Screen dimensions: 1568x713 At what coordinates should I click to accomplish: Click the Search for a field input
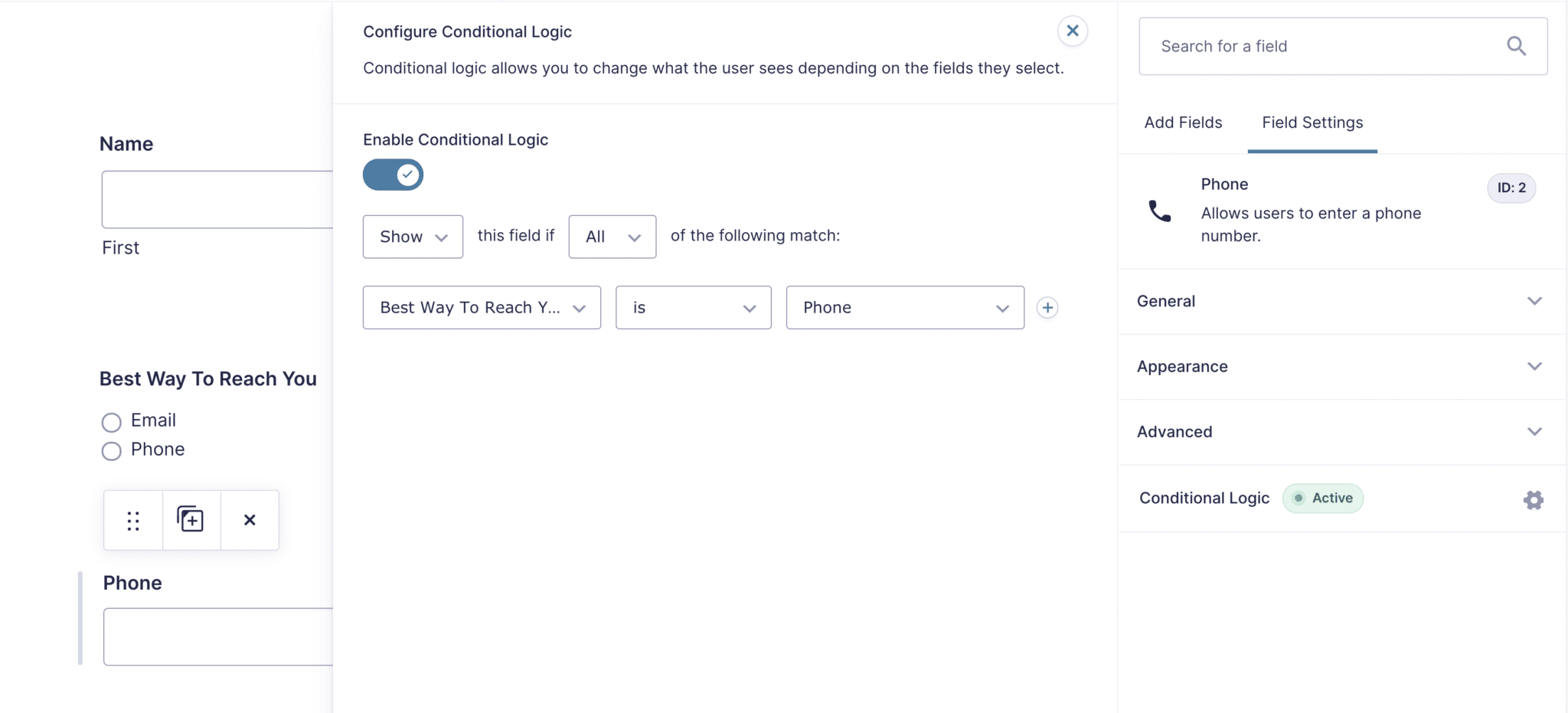point(1325,46)
